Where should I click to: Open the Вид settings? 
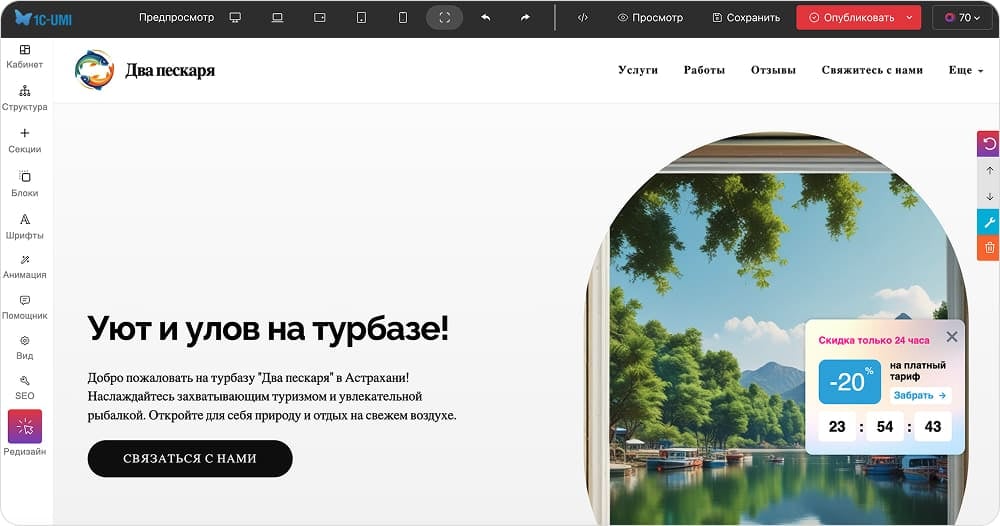click(25, 347)
